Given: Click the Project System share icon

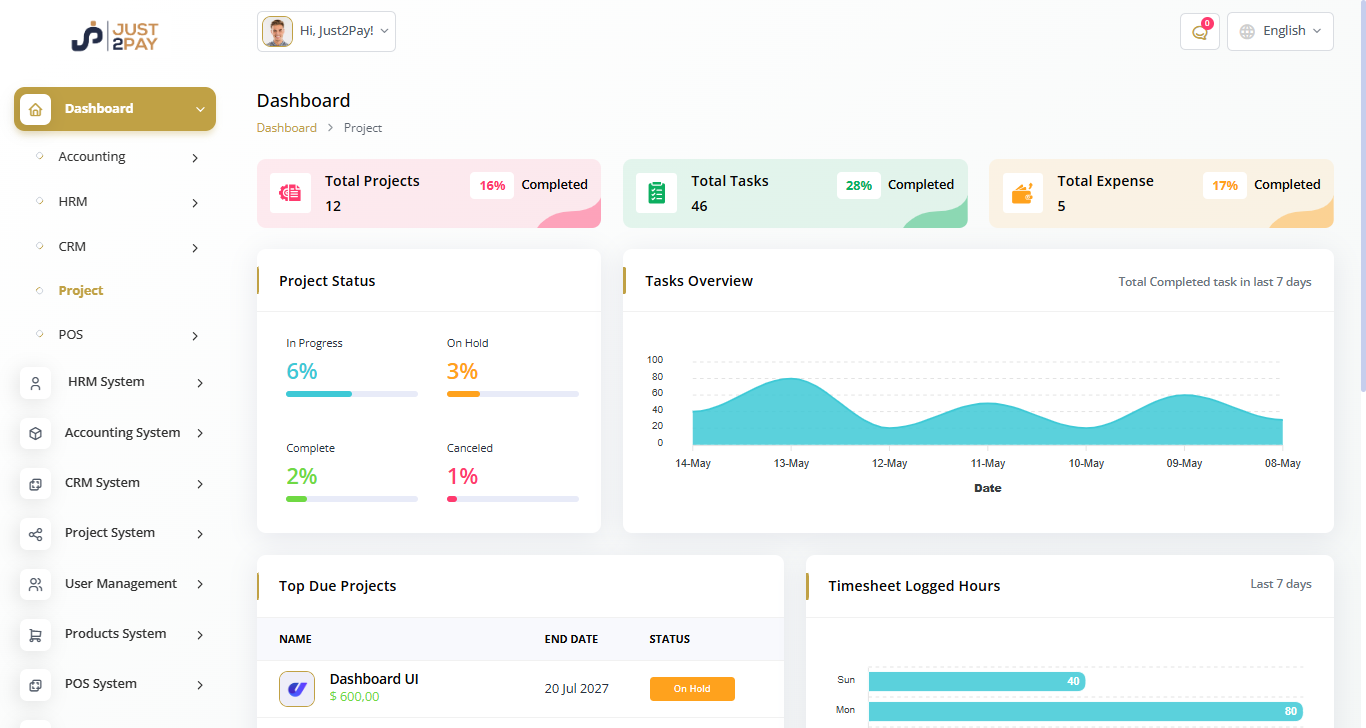Looking at the screenshot, I should tap(35, 534).
